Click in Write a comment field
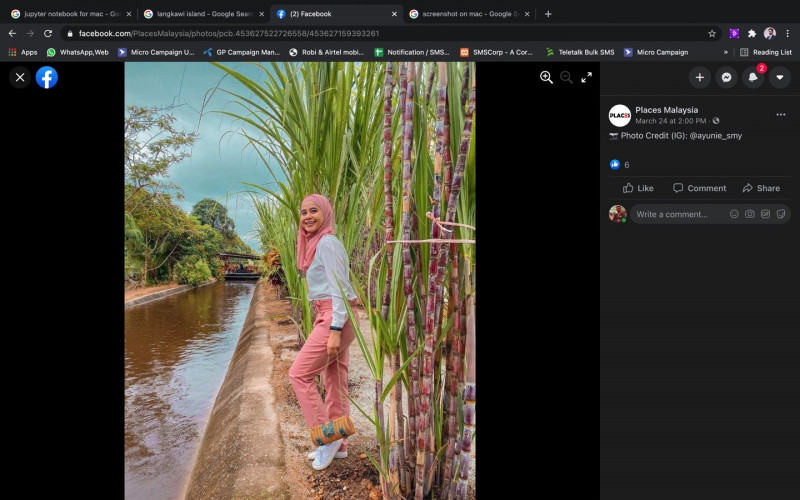 coord(675,214)
